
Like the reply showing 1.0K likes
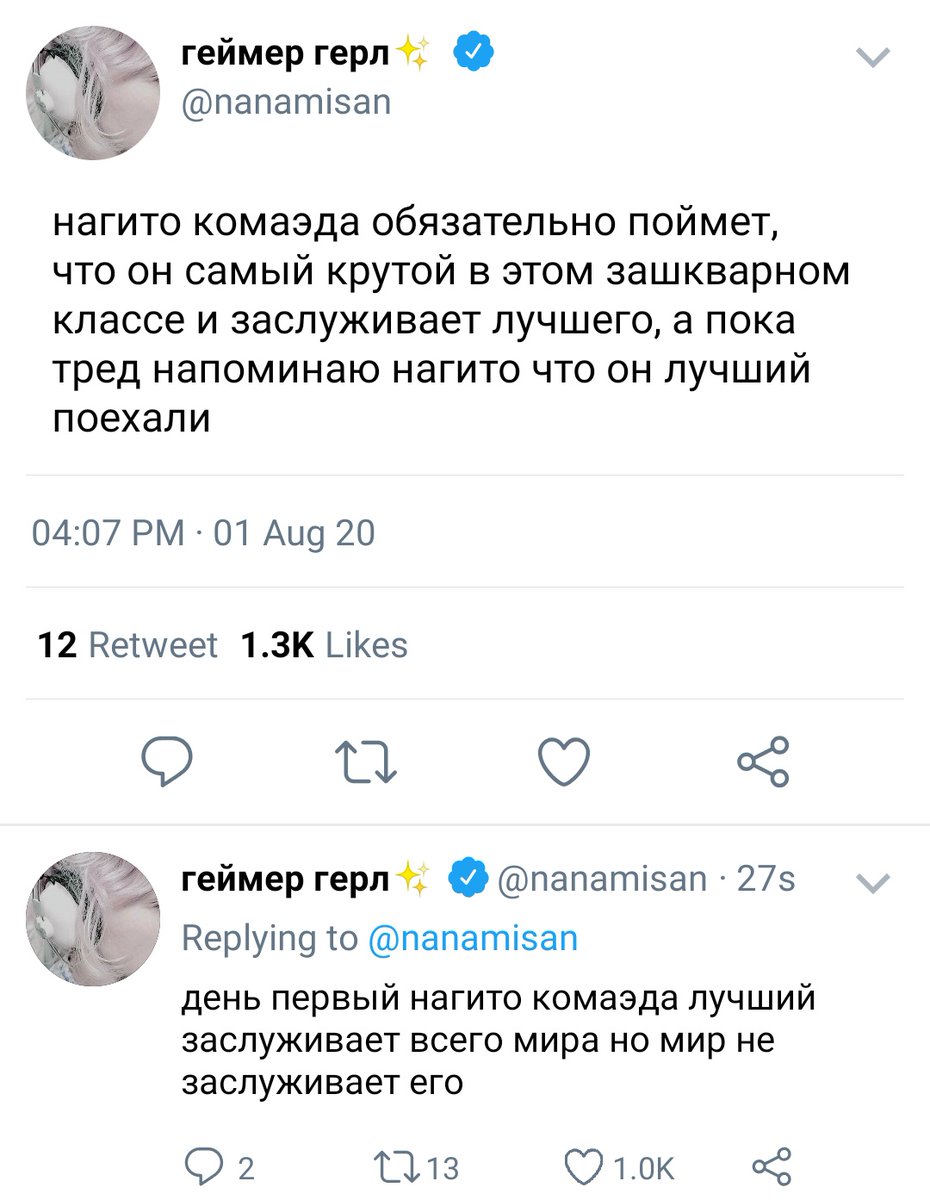tap(620, 1167)
